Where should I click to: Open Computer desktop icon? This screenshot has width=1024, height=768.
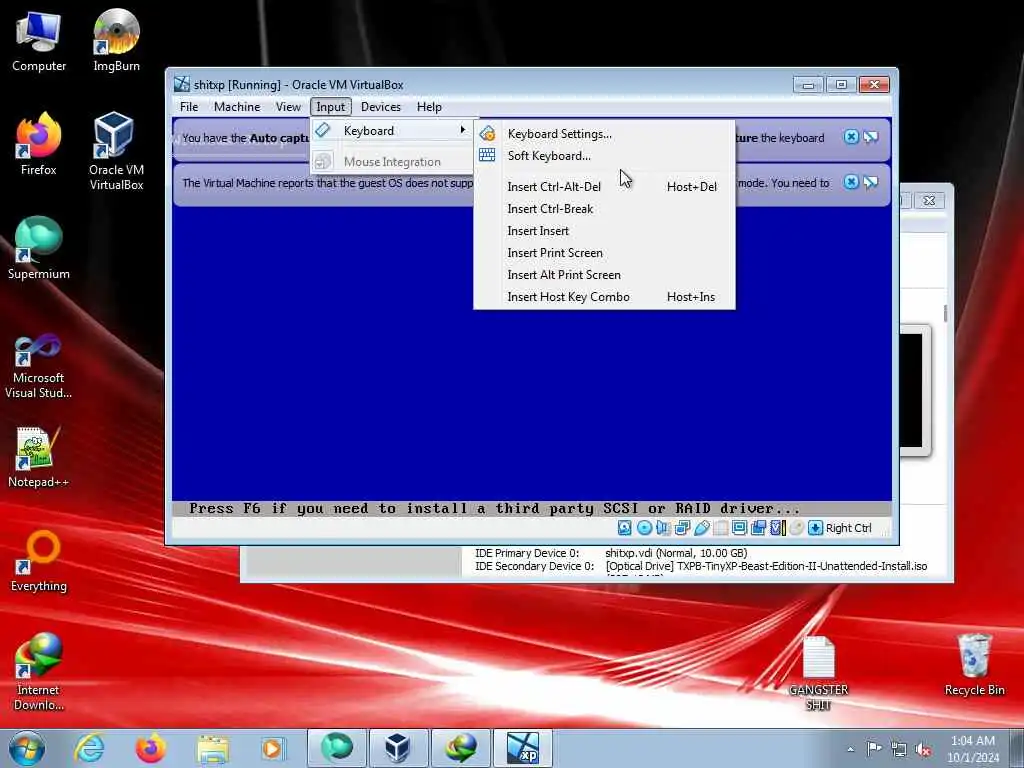click(39, 41)
